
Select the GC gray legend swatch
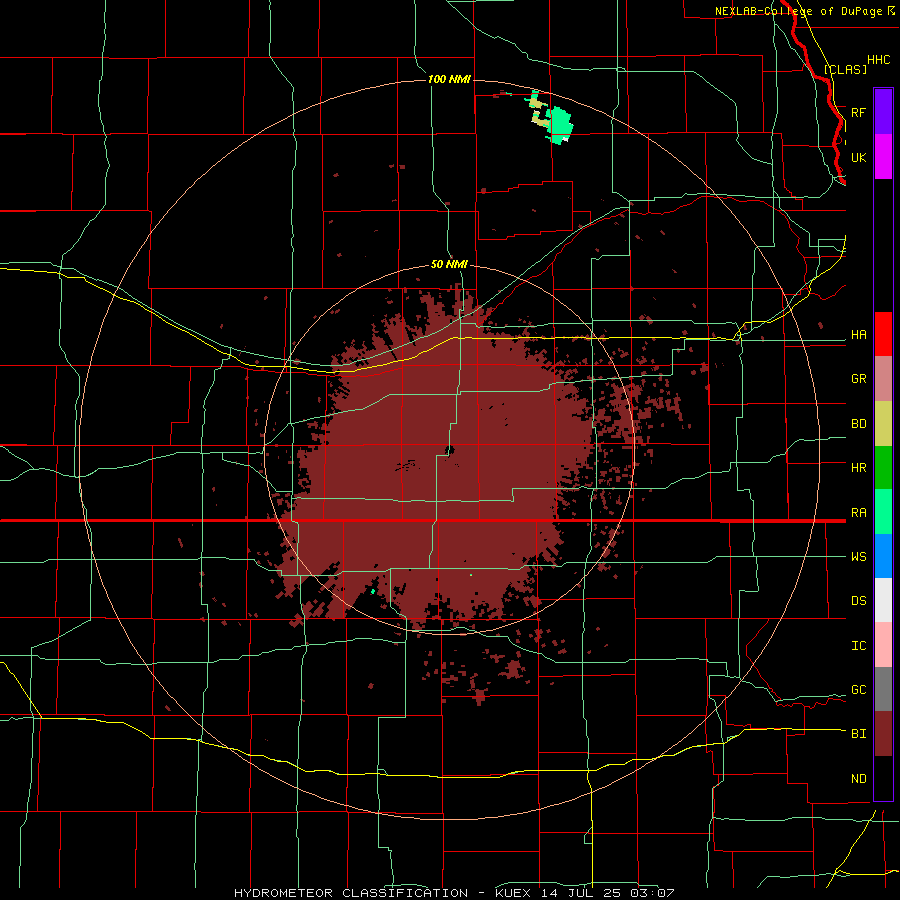coord(883,689)
